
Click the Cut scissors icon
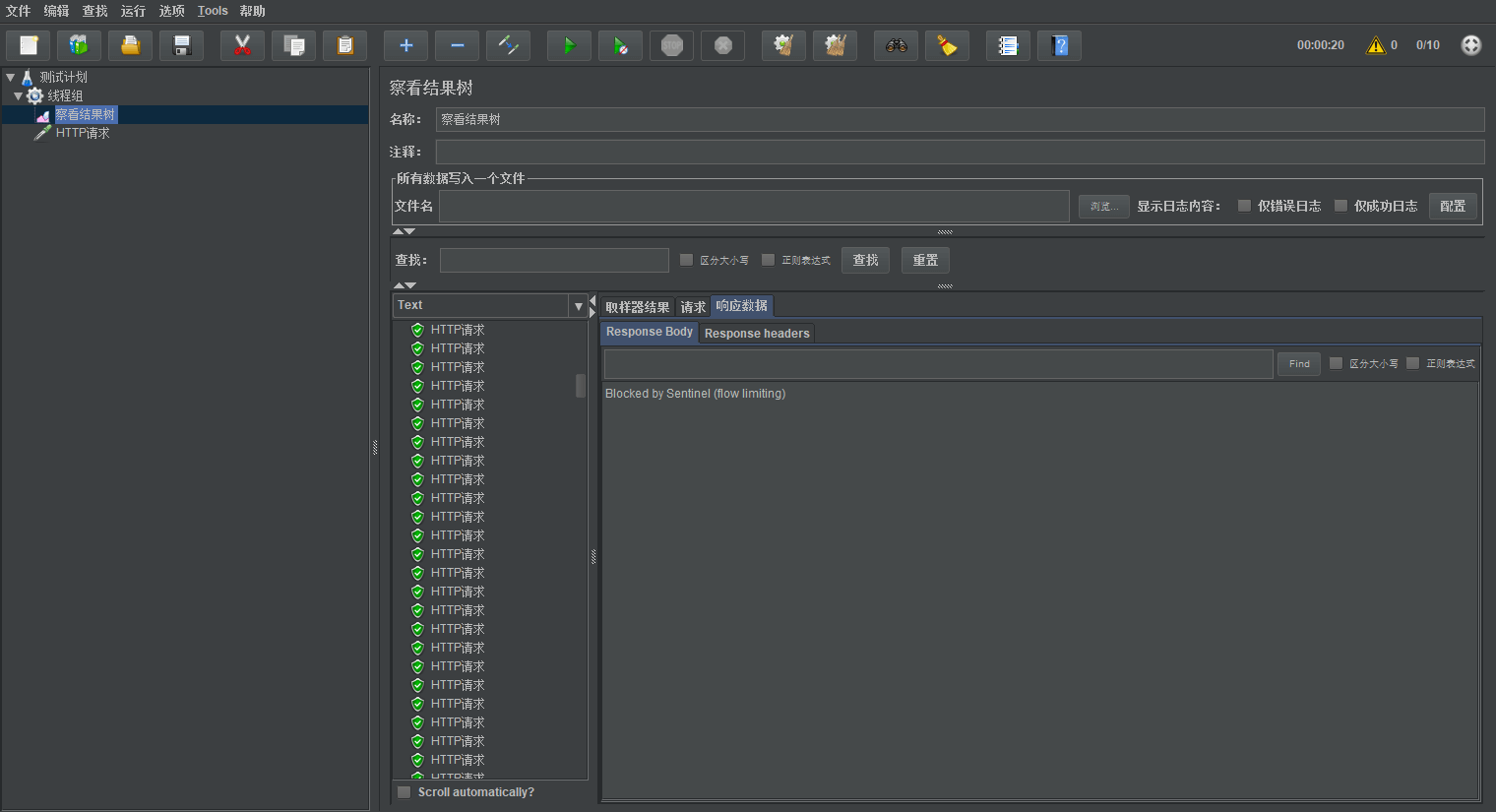point(242,45)
